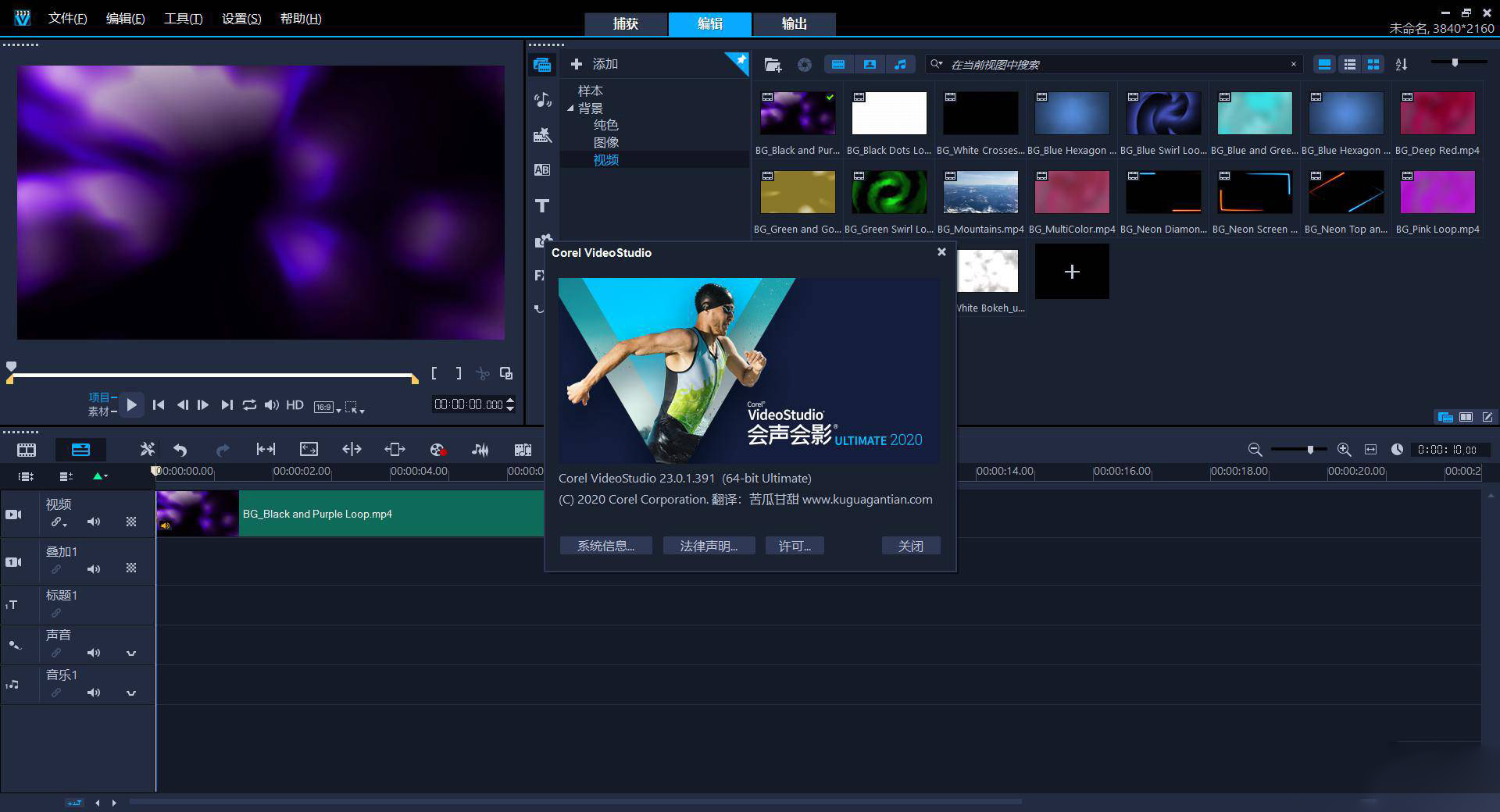Open the slip tool on timeline toolbar
1500x812 pixels.
click(x=266, y=449)
